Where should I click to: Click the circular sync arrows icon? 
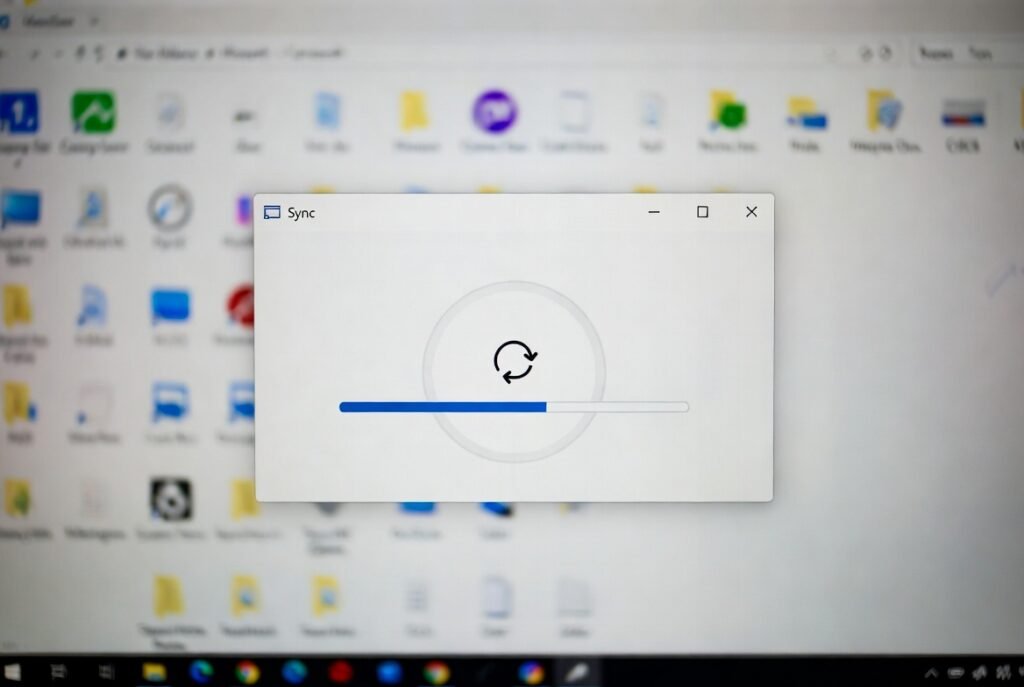tap(515, 361)
